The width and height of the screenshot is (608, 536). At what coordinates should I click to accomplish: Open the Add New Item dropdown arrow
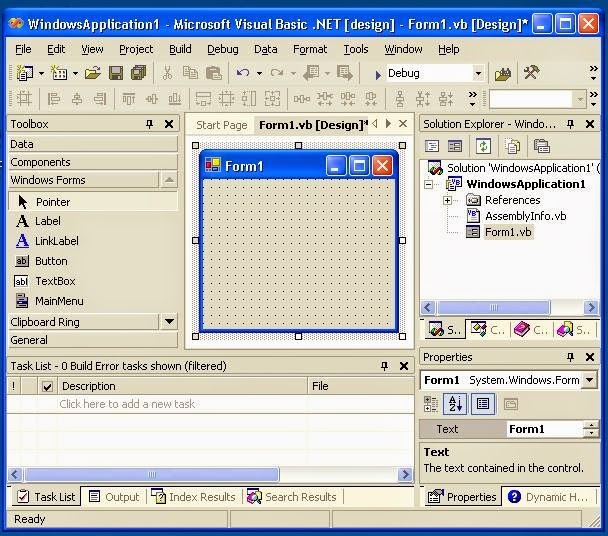75,73
